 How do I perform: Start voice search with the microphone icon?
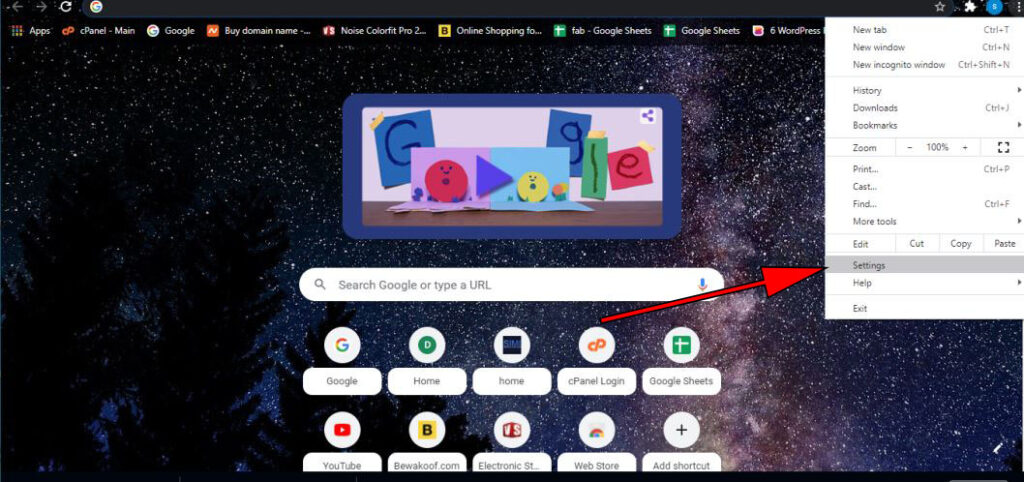(x=703, y=284)
